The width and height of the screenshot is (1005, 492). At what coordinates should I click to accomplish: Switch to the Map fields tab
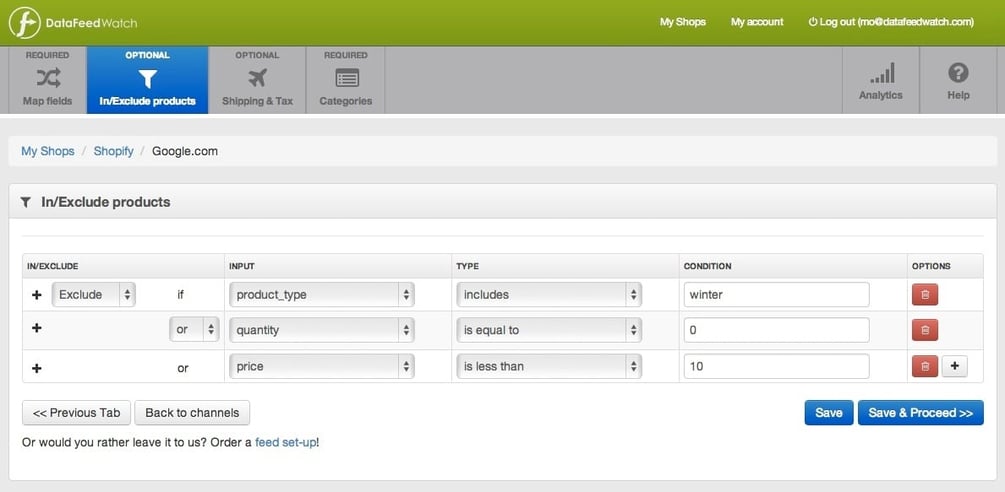point(47,80)
